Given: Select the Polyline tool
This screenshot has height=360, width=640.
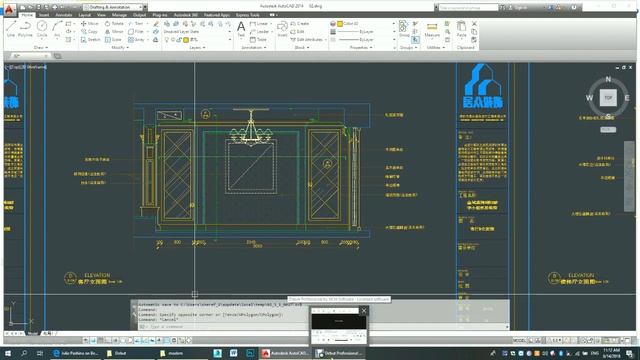Looking at the screenshot, I should point(25,29).
